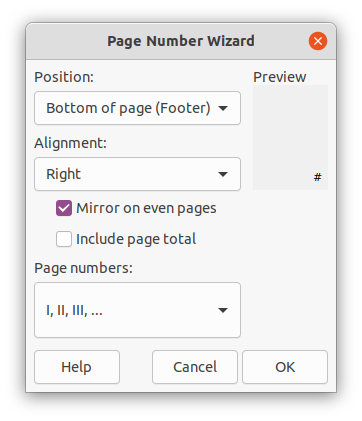Open the 'I, II, III, ...' number format list
The height and width of the screenshot is (421, 362).
[137, 310]
